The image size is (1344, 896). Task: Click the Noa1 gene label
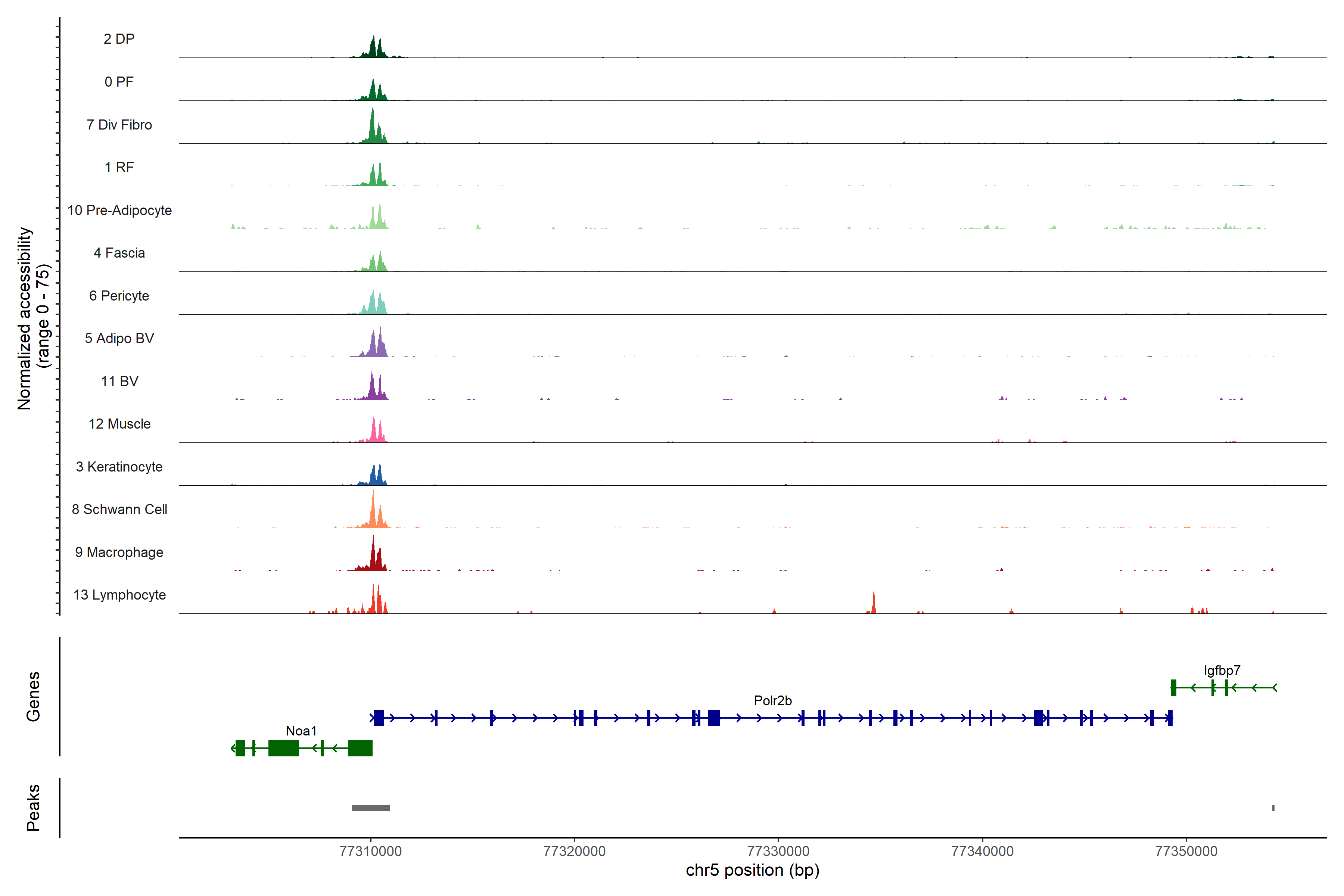click(301, 731)
